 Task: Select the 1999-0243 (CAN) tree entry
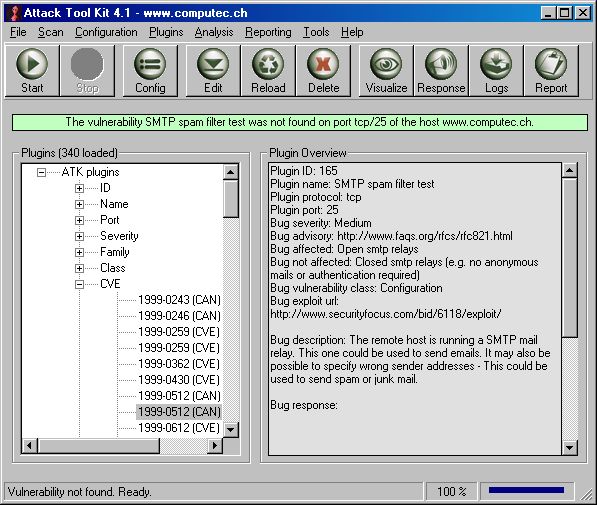click(179, 300)
